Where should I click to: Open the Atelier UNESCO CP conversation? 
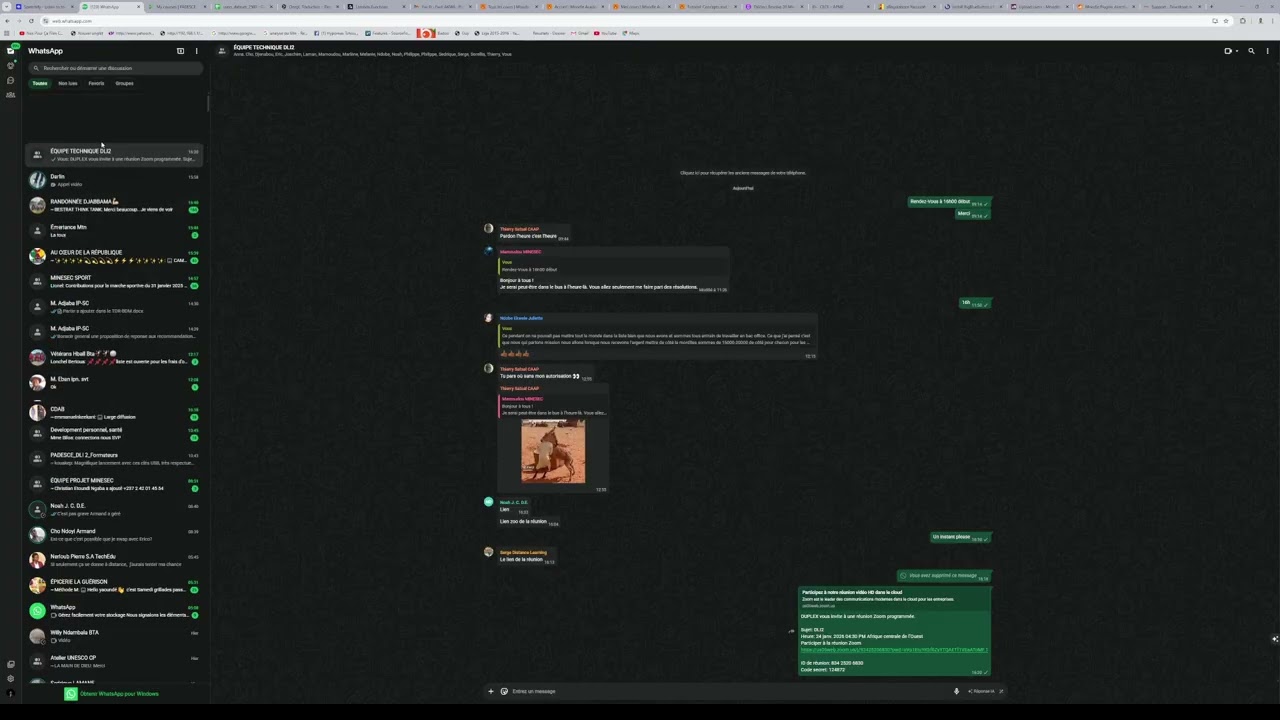[x=115, y=661]
